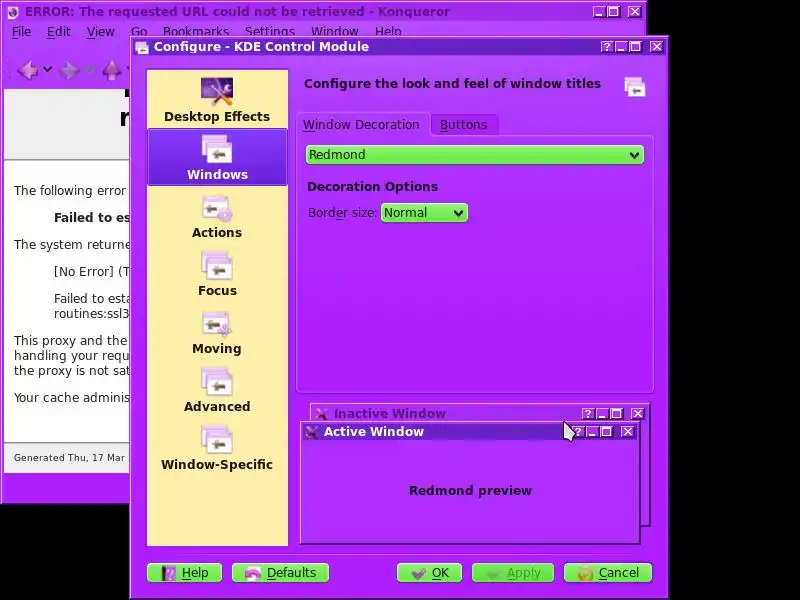Click the Inactive Window preview help button
Screen dimensions: 800x600
(587, 414)
